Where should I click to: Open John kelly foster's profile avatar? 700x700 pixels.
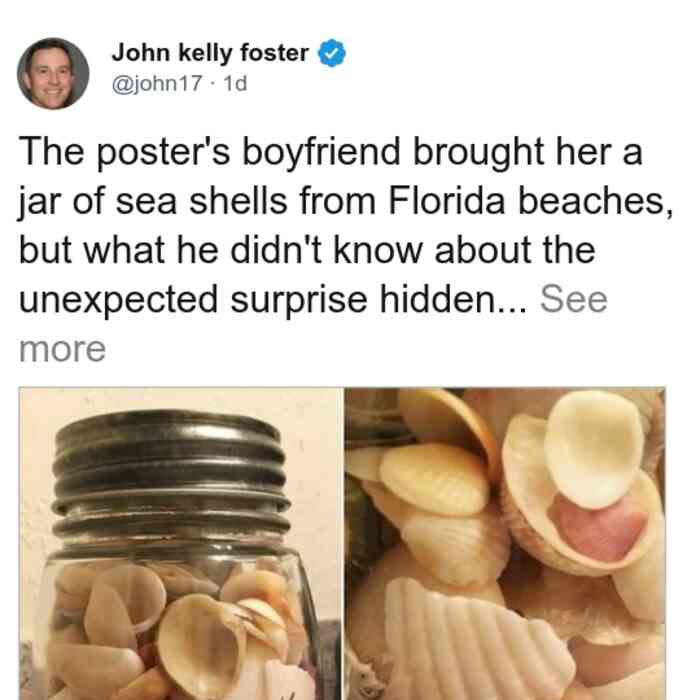53,73
